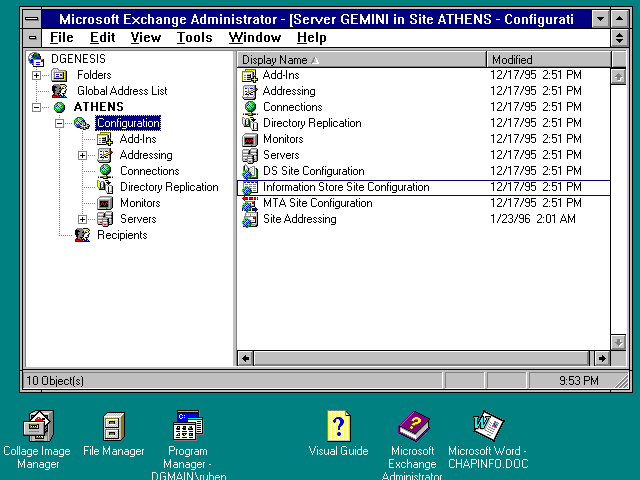This screenshot has height=480, width=640.
Task: Click horizontal scroll left arrow
Action: (x=246, y=358)
